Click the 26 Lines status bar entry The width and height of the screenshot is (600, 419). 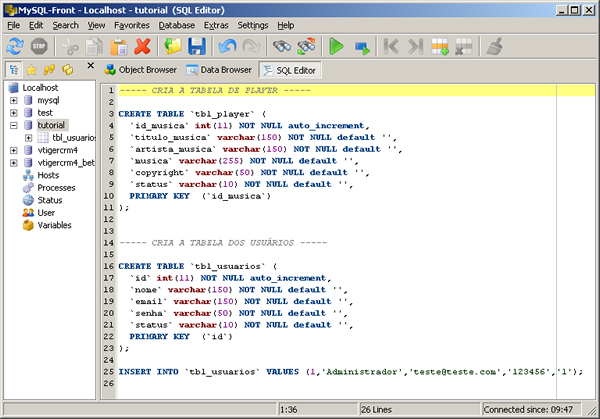click(377, 410)
